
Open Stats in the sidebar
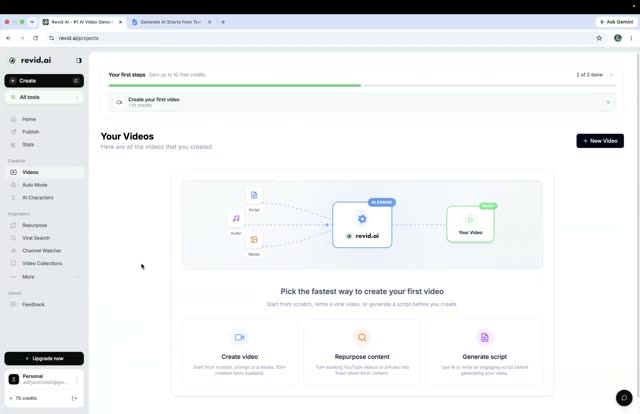point(28,145)
